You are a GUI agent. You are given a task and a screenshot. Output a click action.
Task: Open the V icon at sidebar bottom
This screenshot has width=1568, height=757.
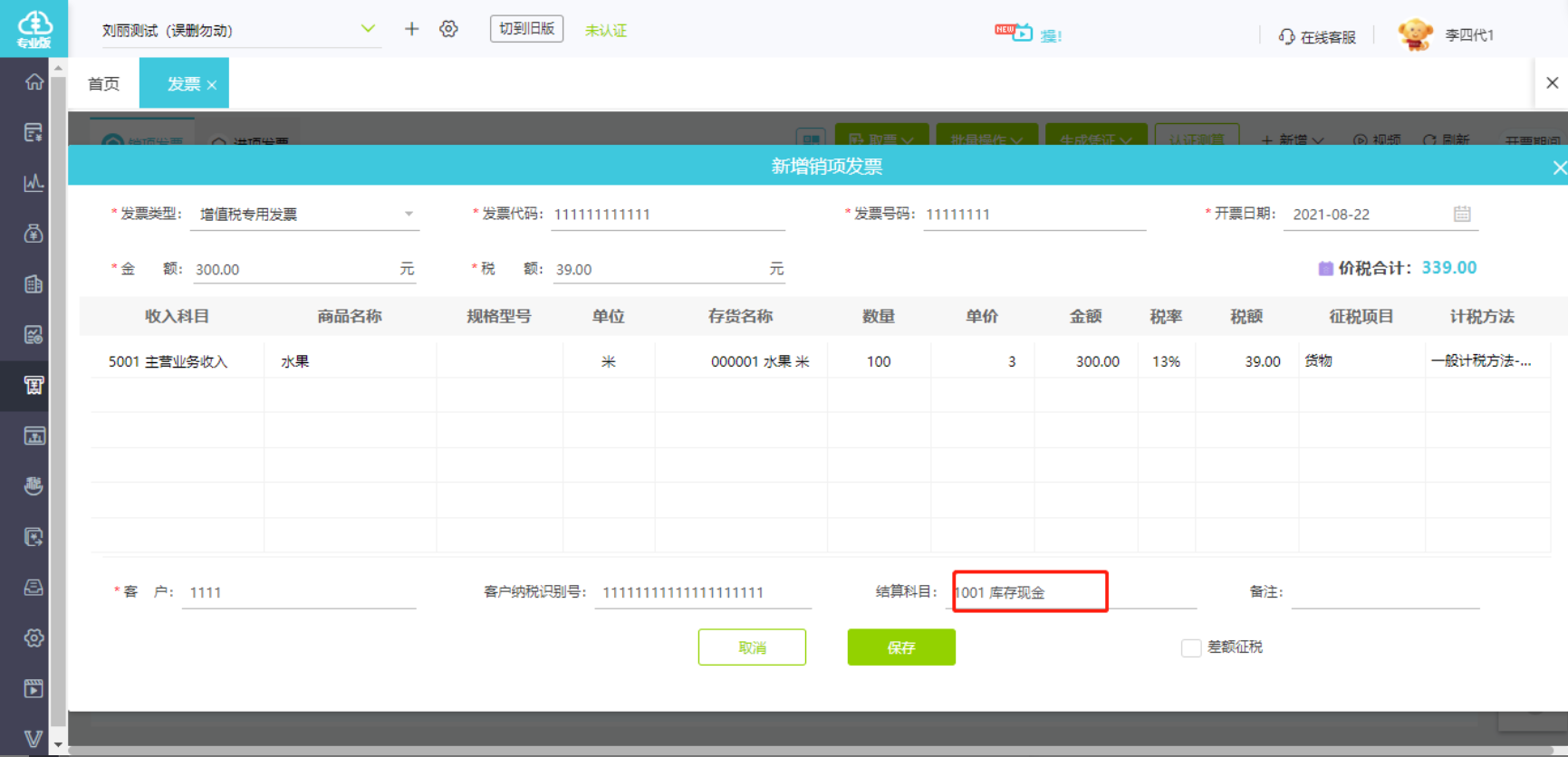tap(34, 739)
